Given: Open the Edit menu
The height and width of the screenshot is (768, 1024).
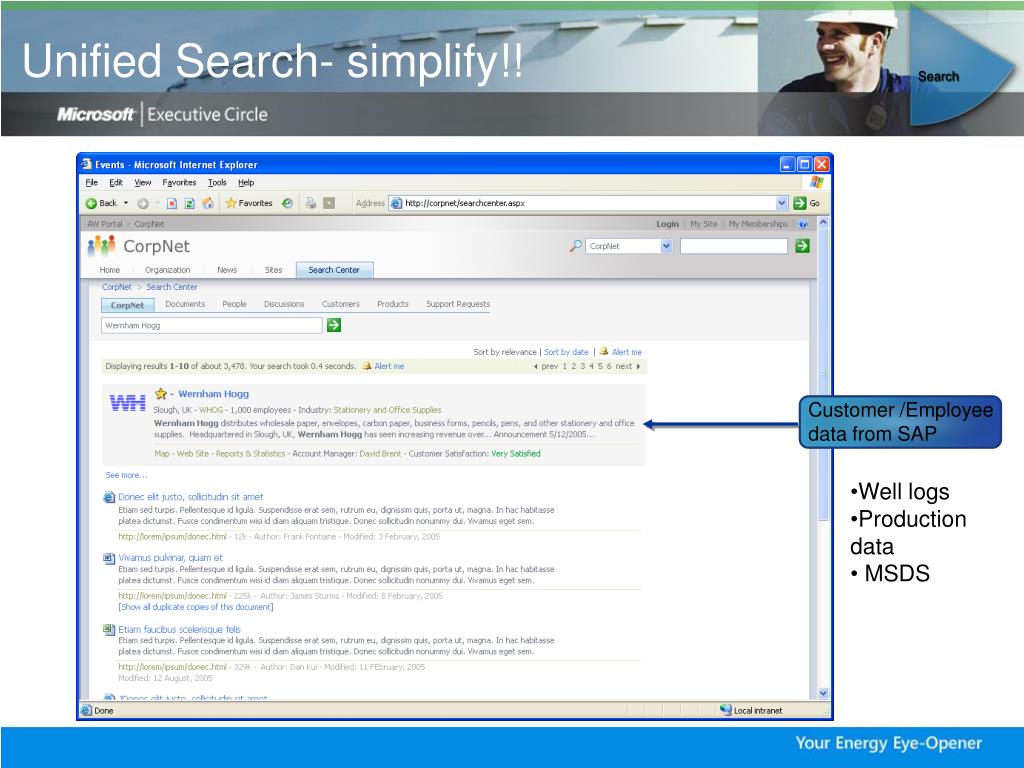Looking at the screenshot, I should tap(116, 183).
